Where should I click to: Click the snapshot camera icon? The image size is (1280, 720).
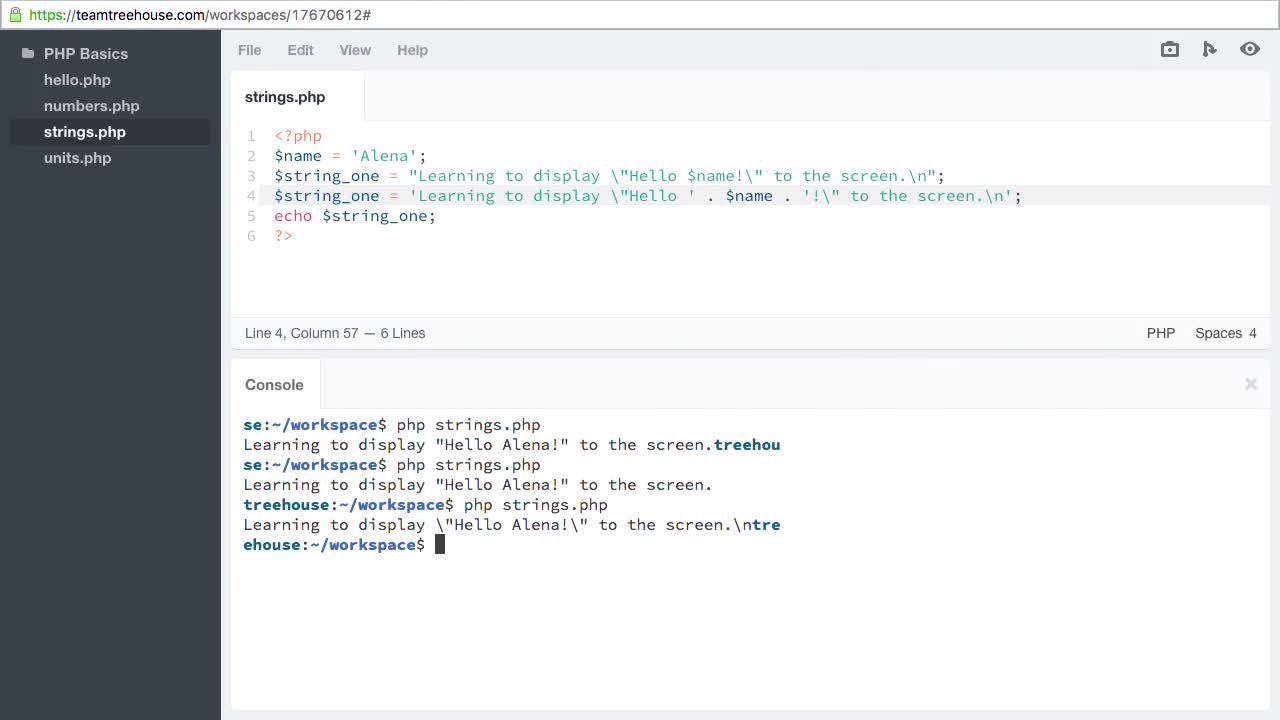1169,49
